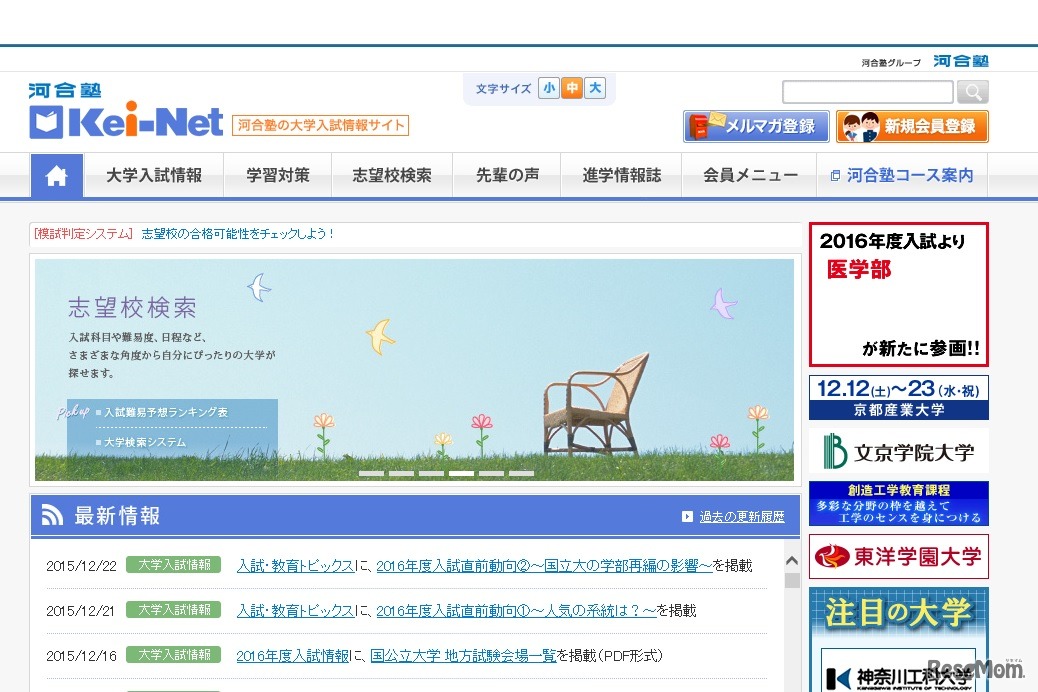Click the 新規会員登録 button
Image resolution: width=1038 pixels, height=692 pixels.
point(912,127)
